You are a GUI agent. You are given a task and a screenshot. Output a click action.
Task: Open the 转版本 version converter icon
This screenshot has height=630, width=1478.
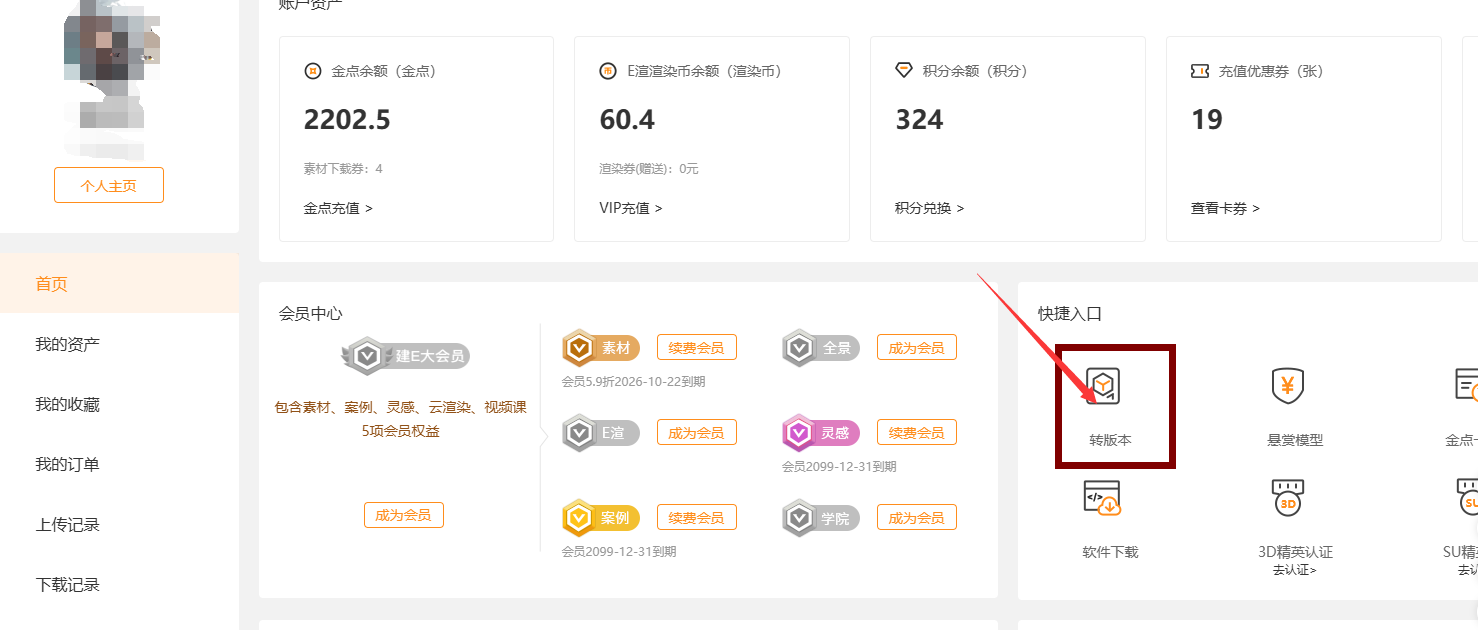coord(1104,386)
